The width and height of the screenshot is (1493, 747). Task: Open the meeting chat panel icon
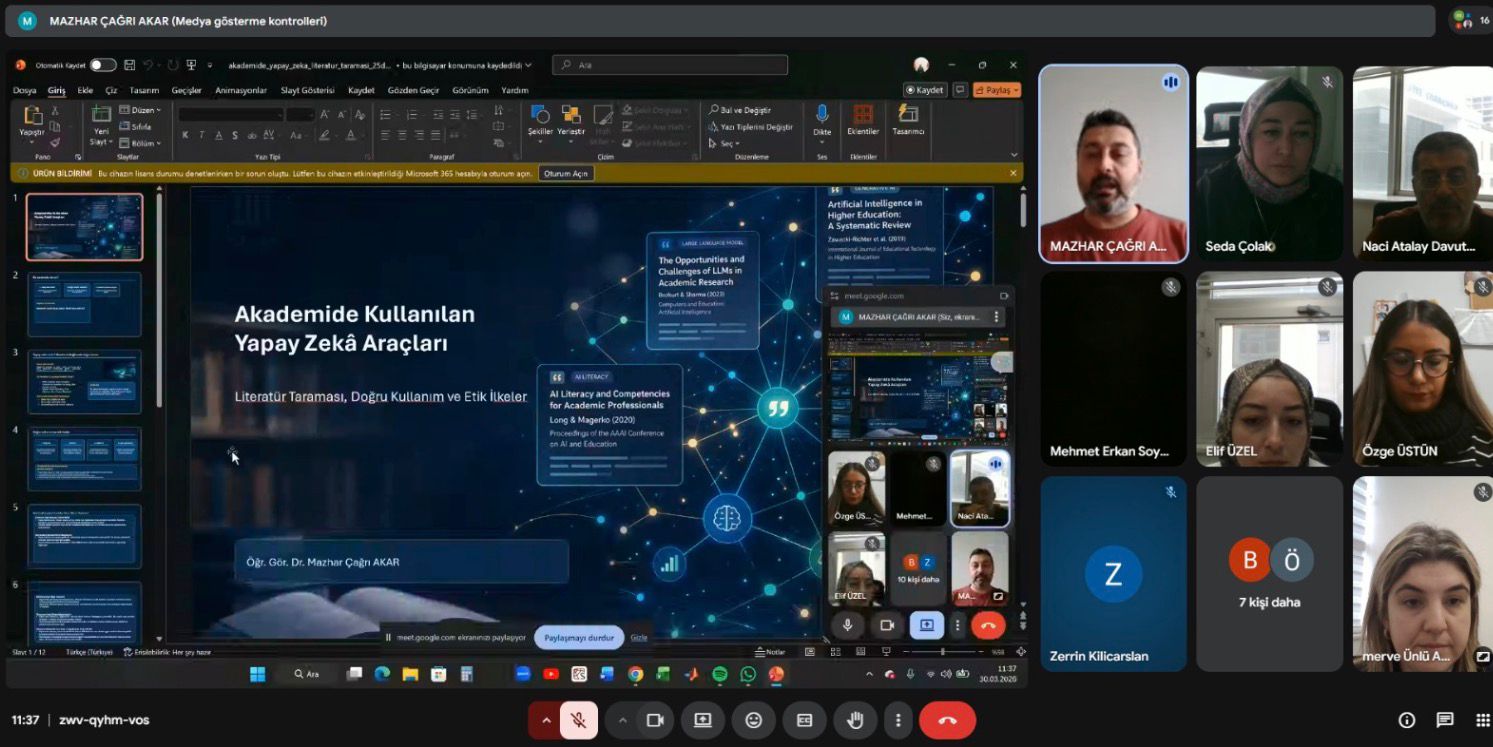(x=1445, y=720)
